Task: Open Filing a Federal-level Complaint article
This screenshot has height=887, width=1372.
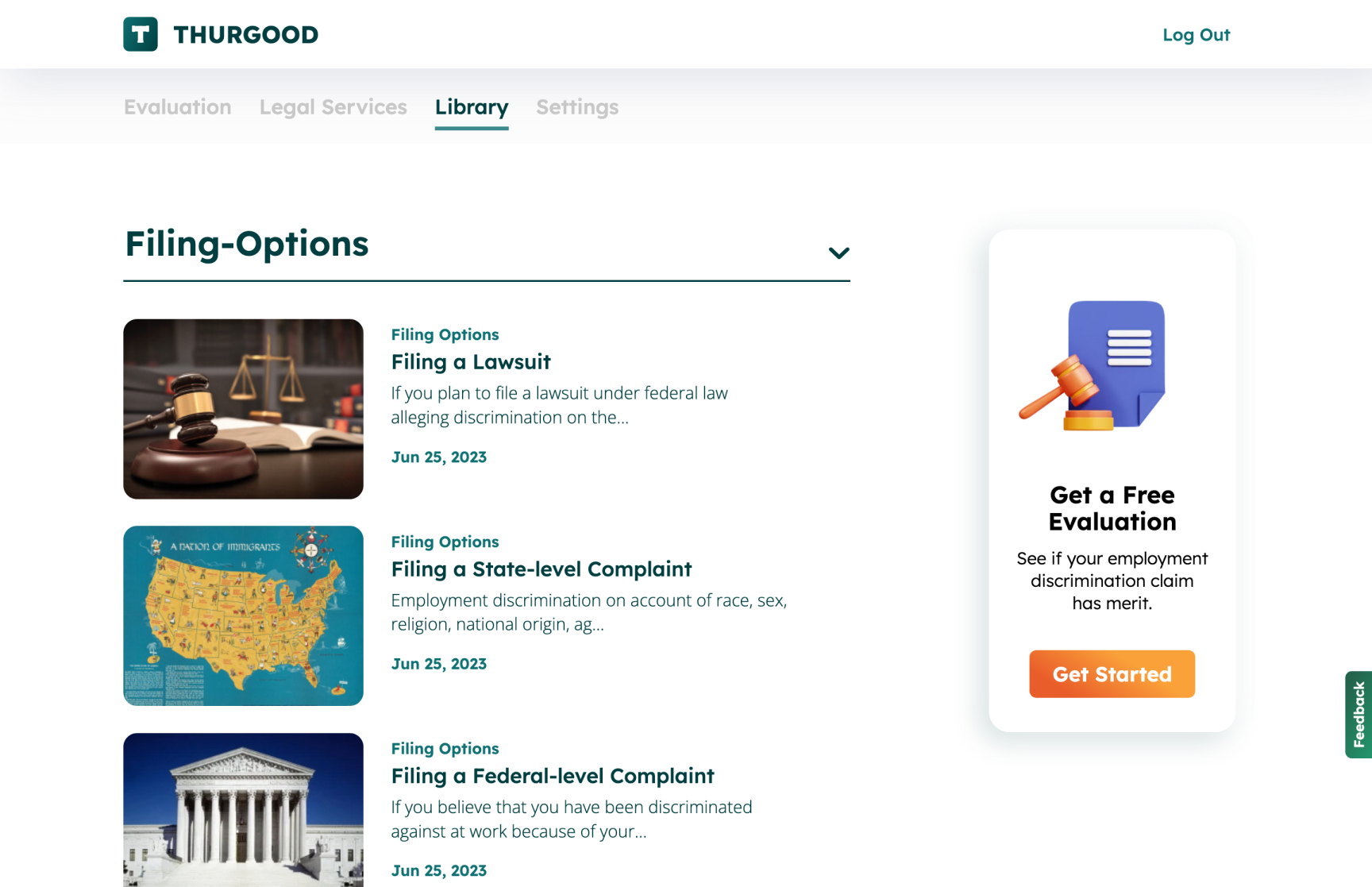Action: click(x=553, y=776)
